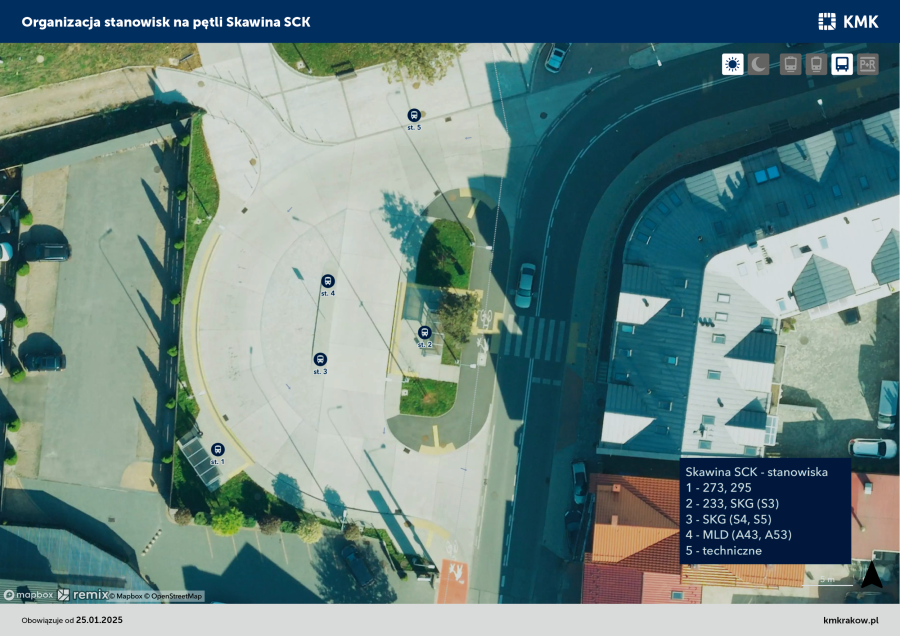The width and height of the screenshot is (900, 636).
Task: Toggle the P+R parking layer
Action: [868, 65]
